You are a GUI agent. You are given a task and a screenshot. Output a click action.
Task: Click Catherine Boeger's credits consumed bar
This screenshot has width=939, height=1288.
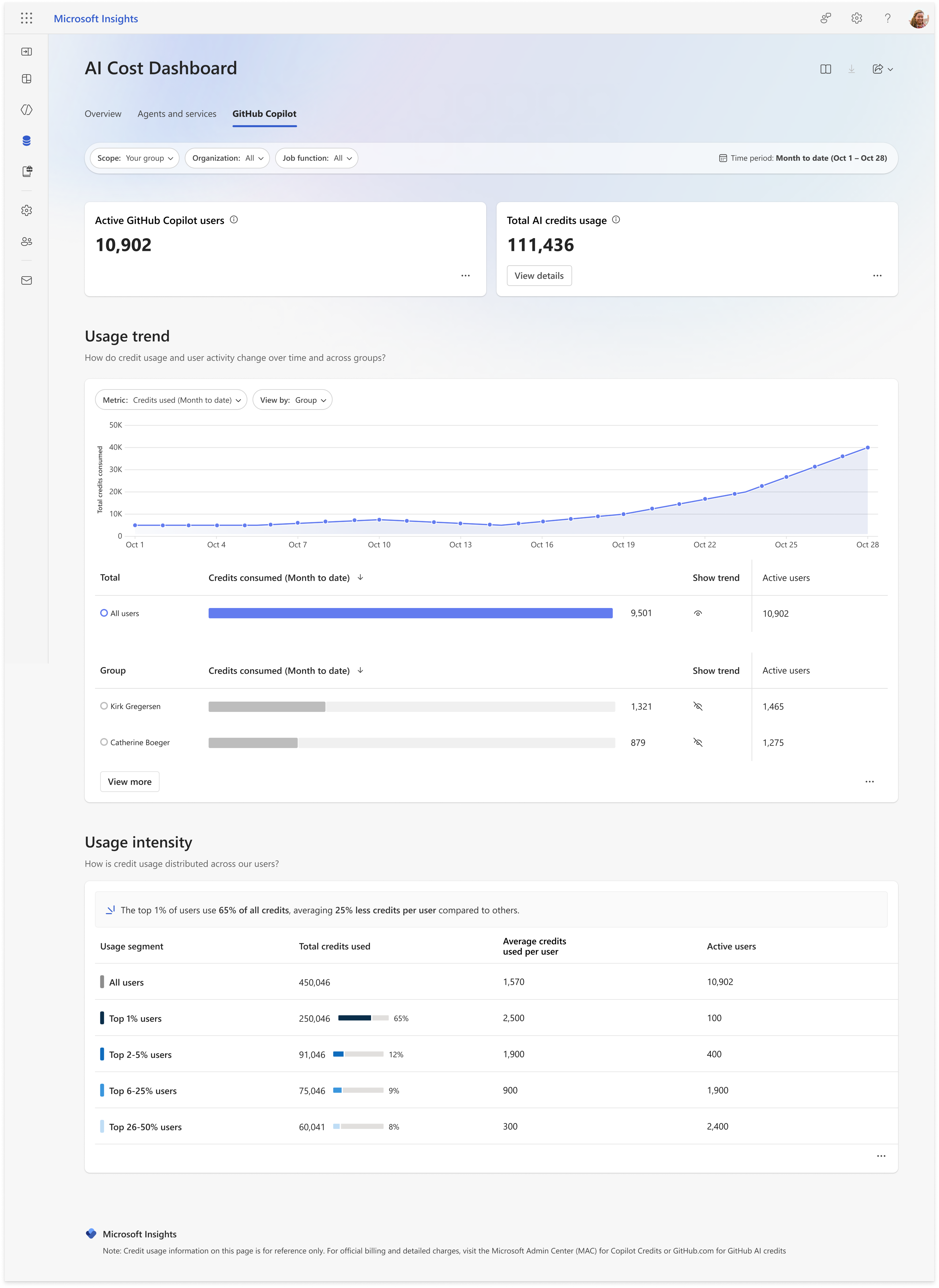click(411, 743)
